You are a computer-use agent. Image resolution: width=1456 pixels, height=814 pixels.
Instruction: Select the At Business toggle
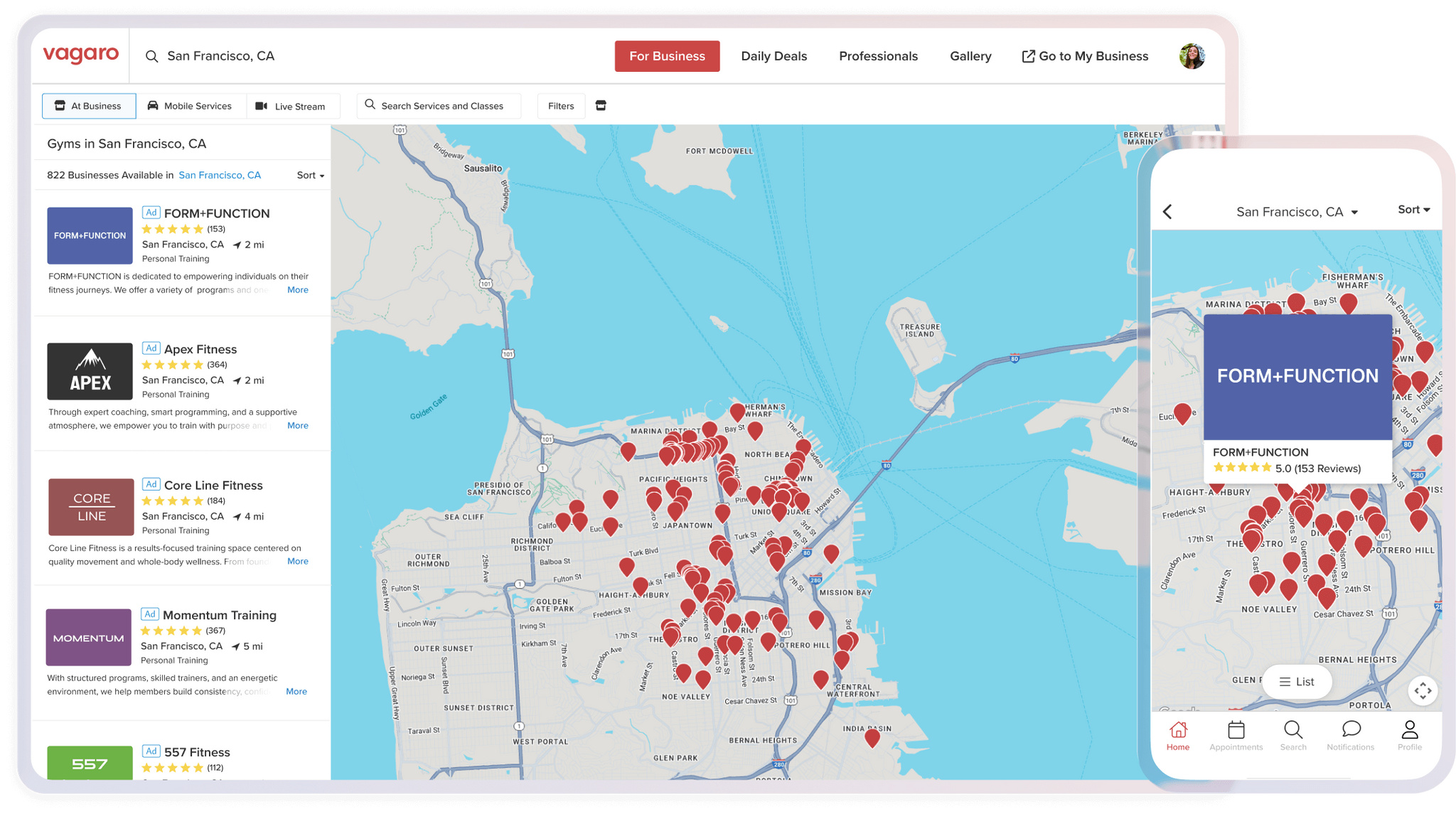tap(89, 106)
